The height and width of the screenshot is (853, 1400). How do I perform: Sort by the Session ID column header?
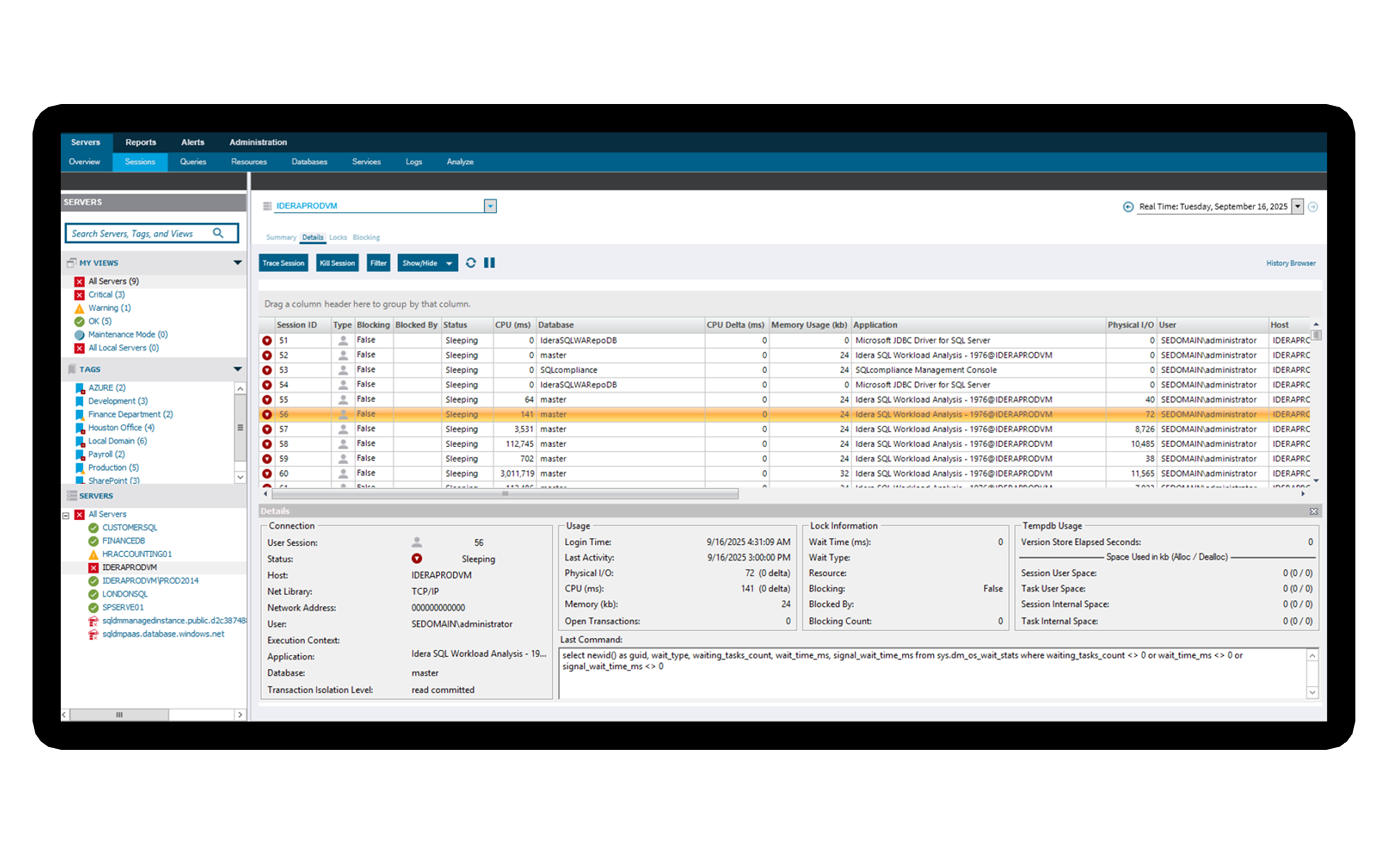(x=302, y=325)
